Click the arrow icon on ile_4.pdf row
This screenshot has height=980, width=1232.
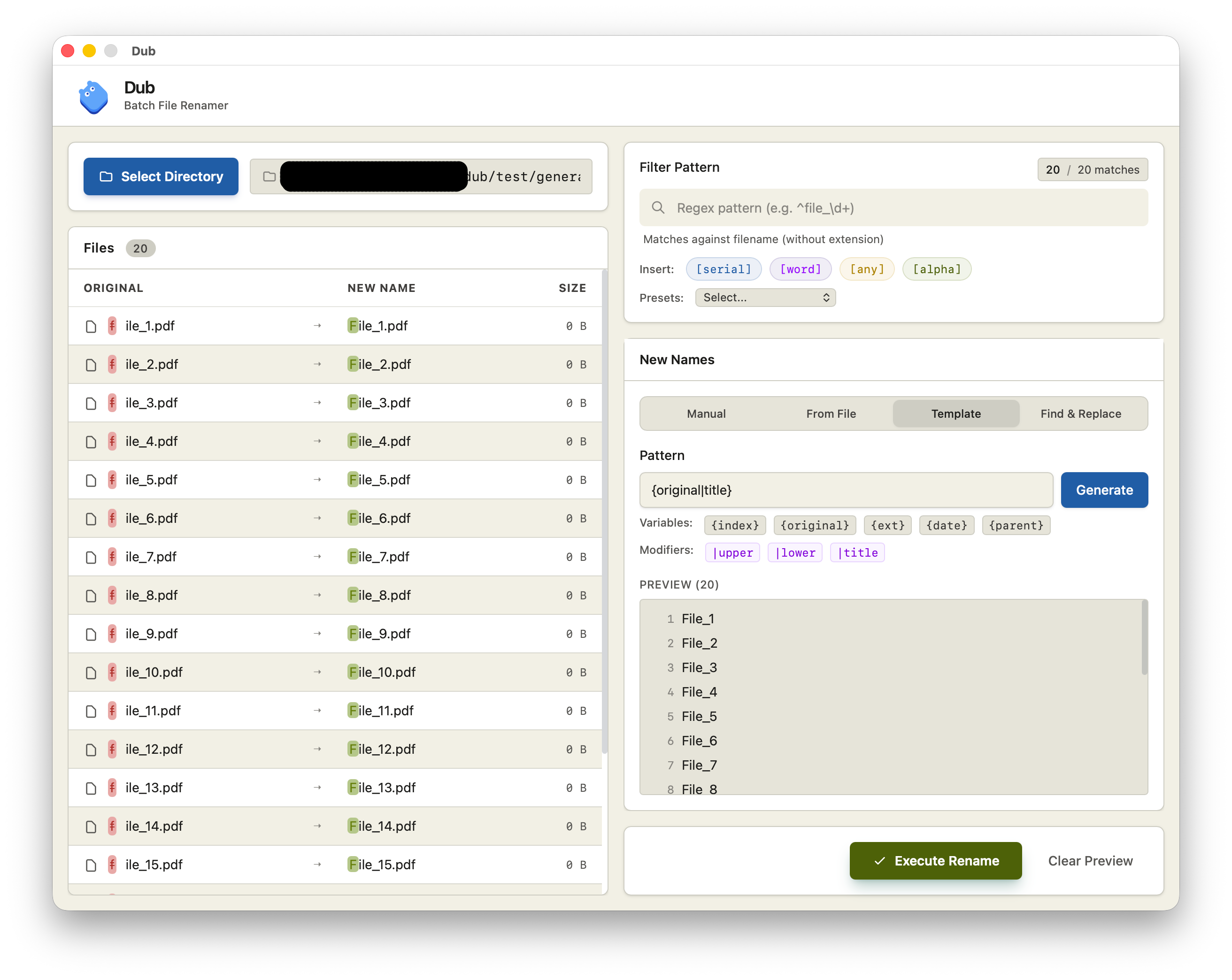click(317, 442)
